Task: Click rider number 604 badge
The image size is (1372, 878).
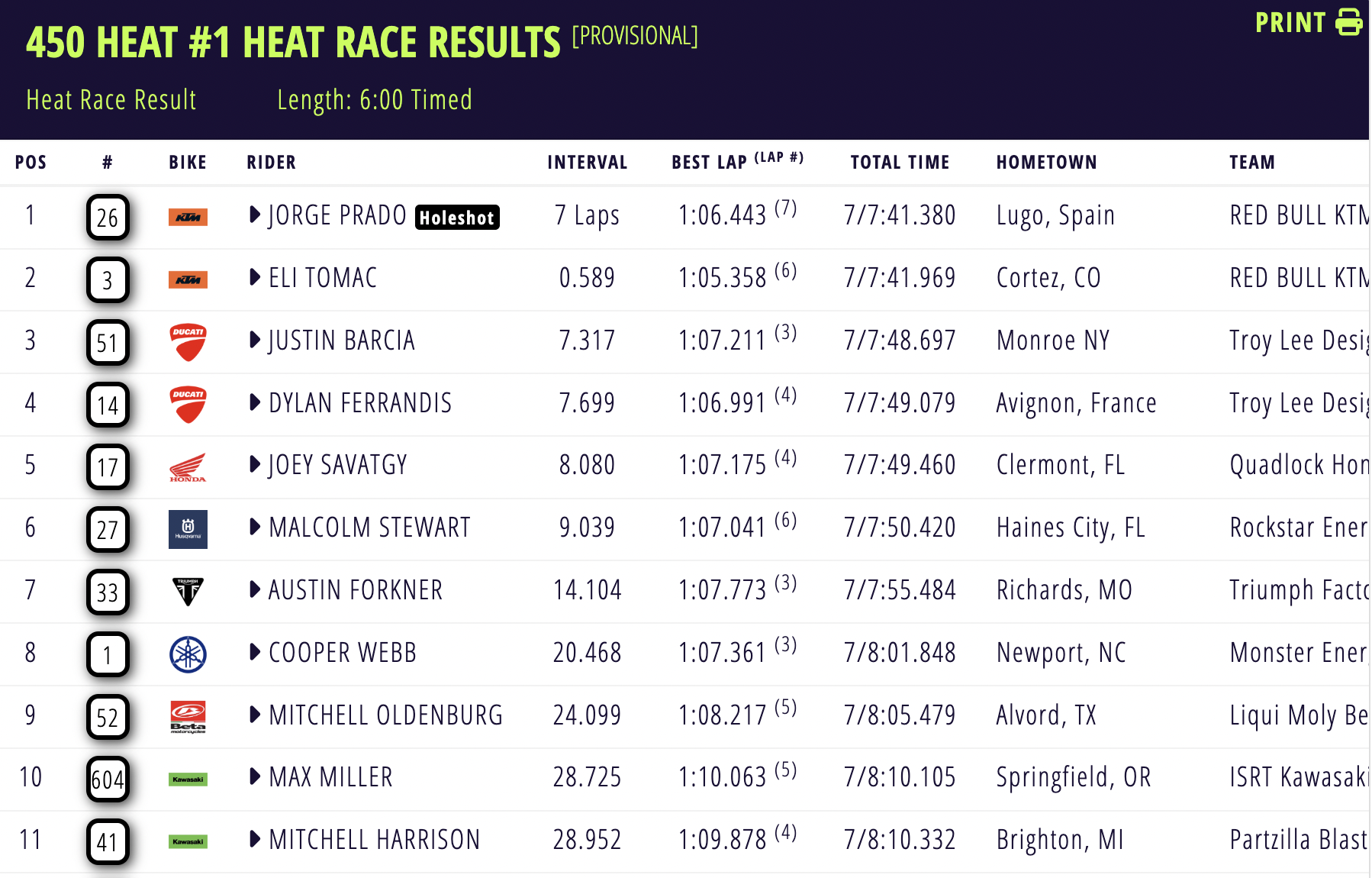Action: point(108,780)
